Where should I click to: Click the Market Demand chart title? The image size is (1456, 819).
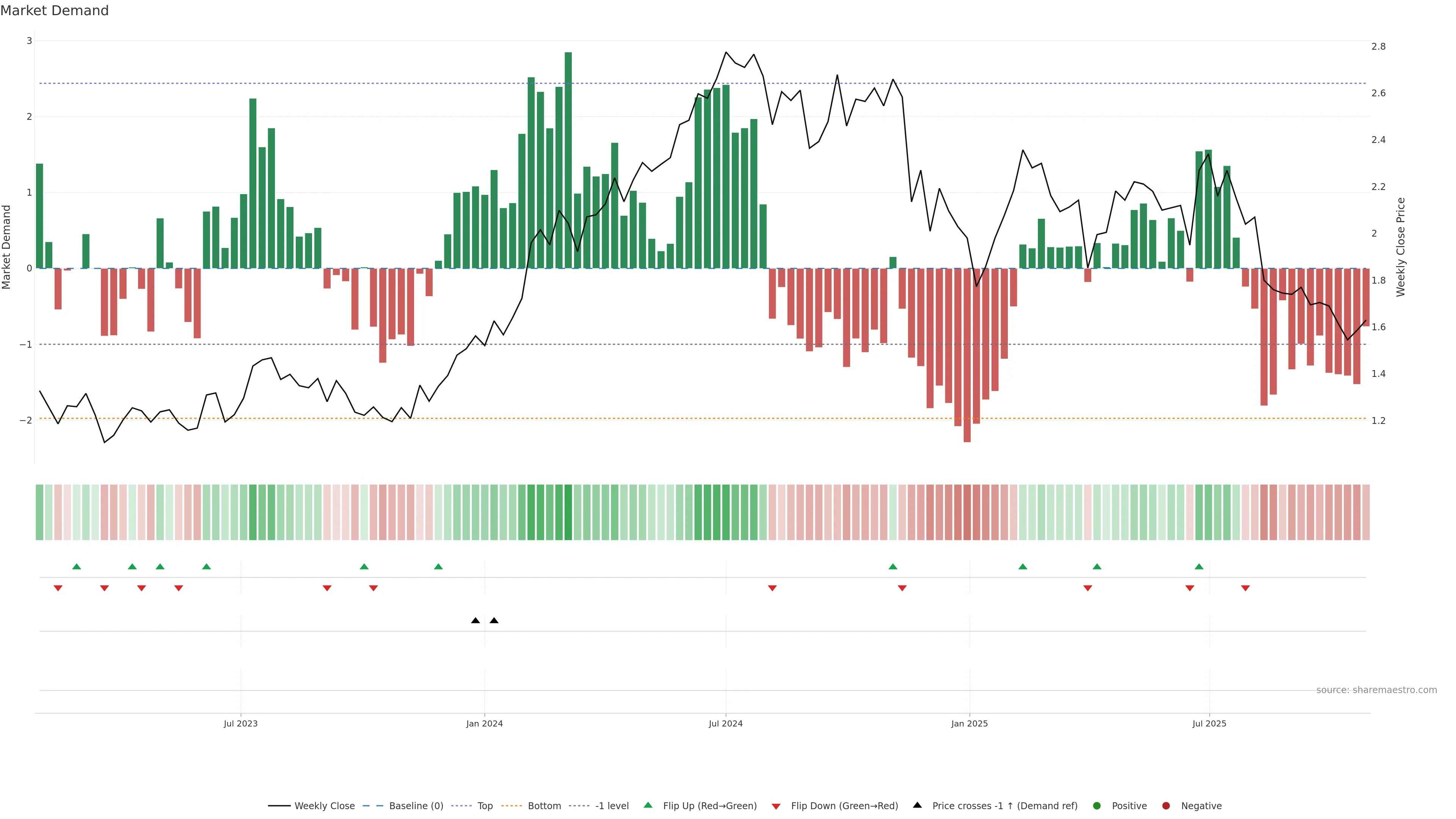[54, 11]
